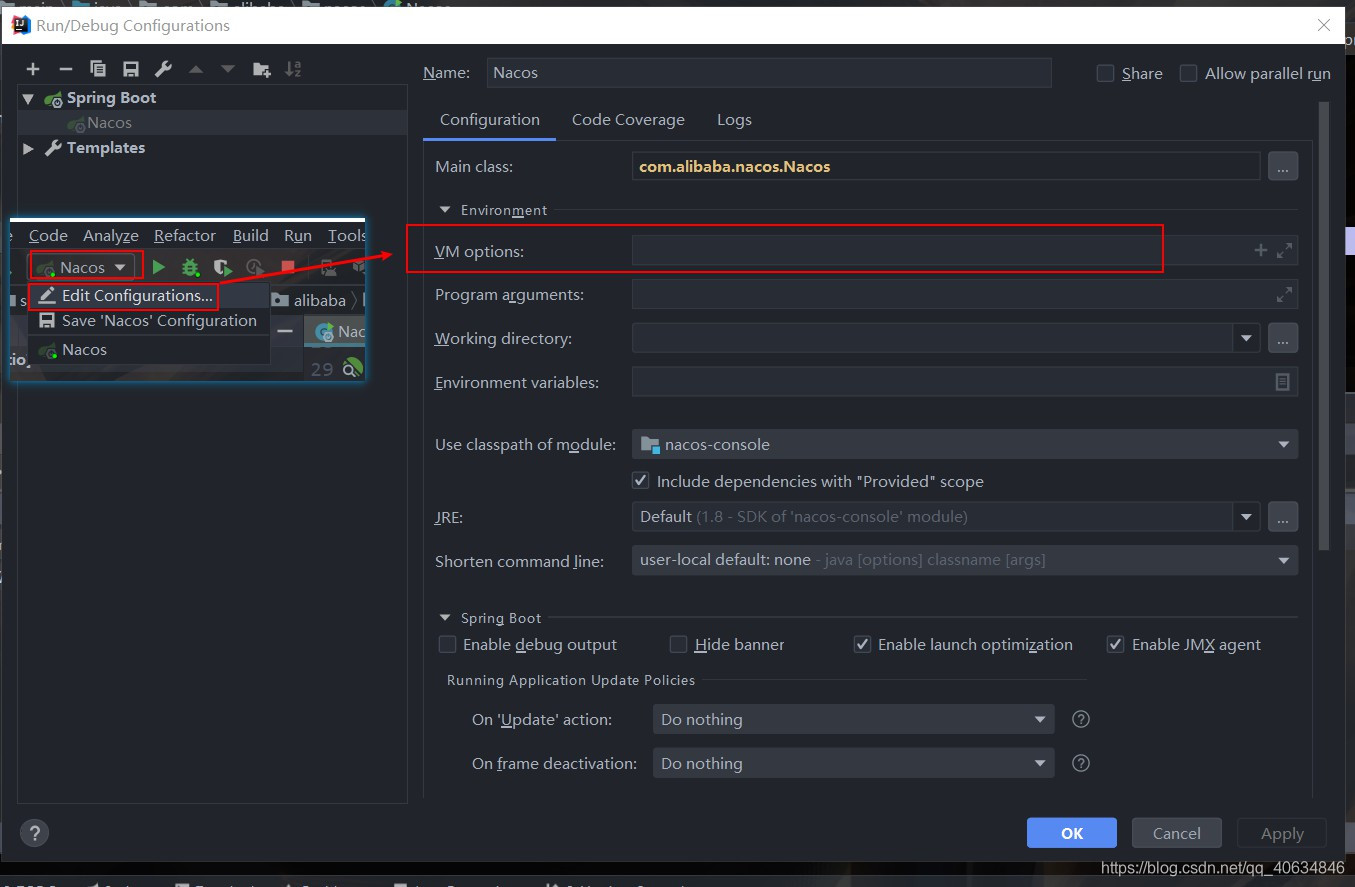Enable debug output checkbox
Image resolution: width=1355 pixels, height=887 pixels.
(x=447, y=644)
